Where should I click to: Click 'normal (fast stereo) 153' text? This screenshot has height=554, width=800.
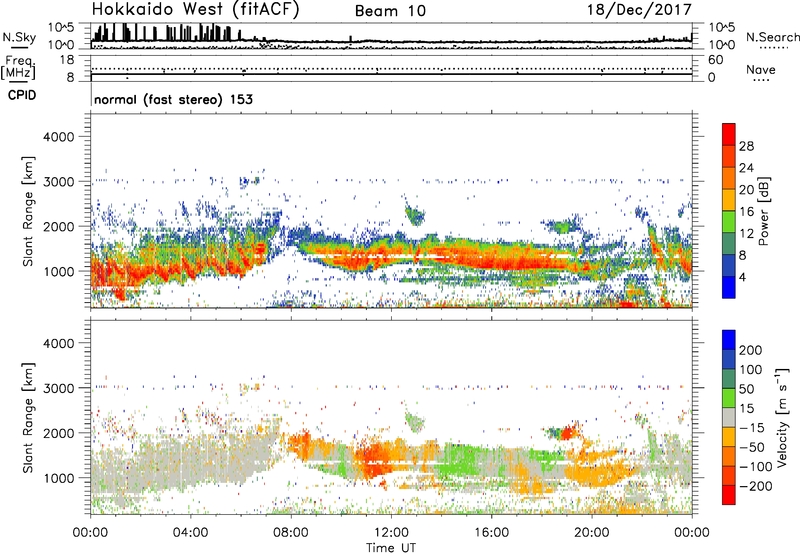[x=173, y=99]
